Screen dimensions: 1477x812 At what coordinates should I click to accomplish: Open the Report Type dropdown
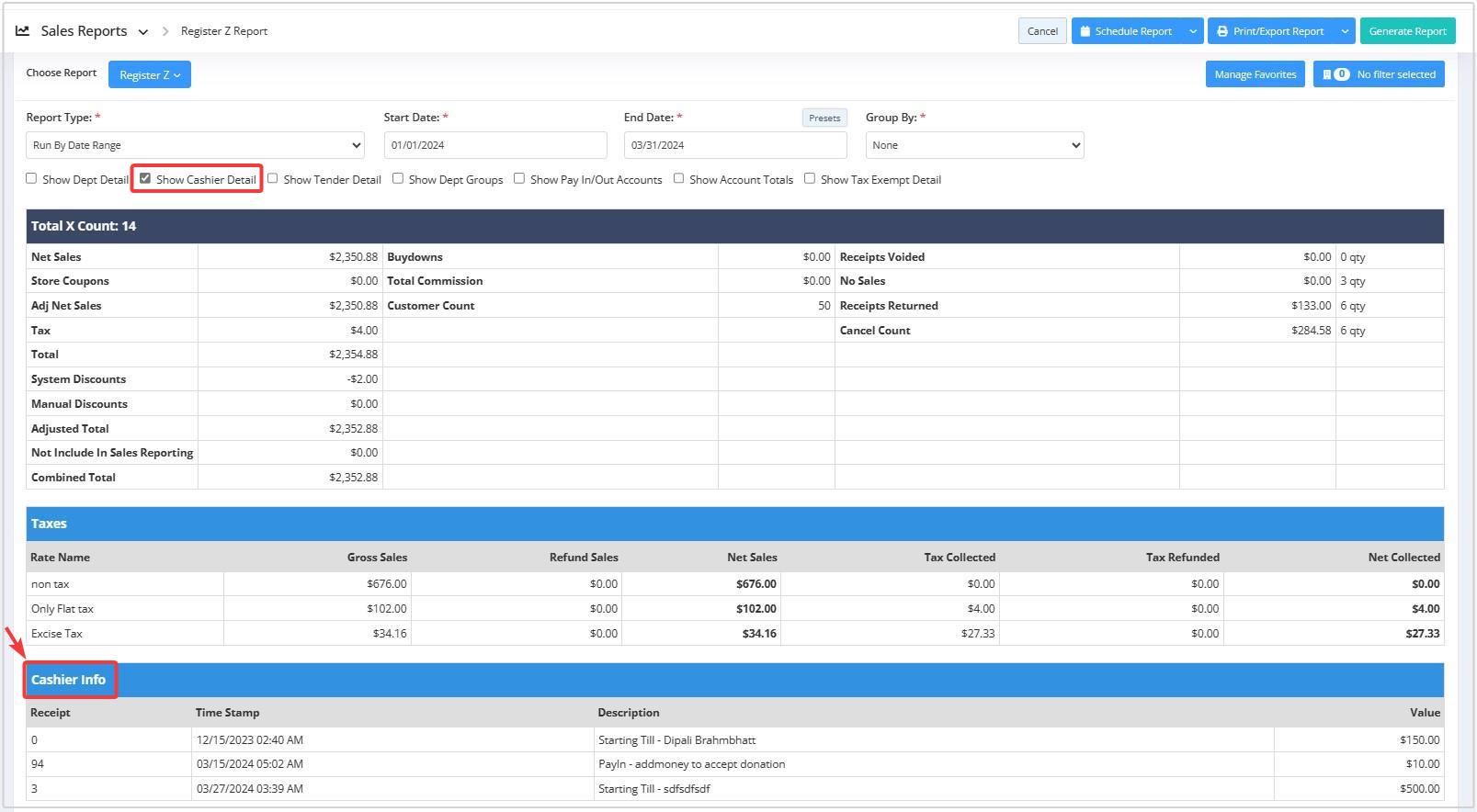[x=195, y=145]
